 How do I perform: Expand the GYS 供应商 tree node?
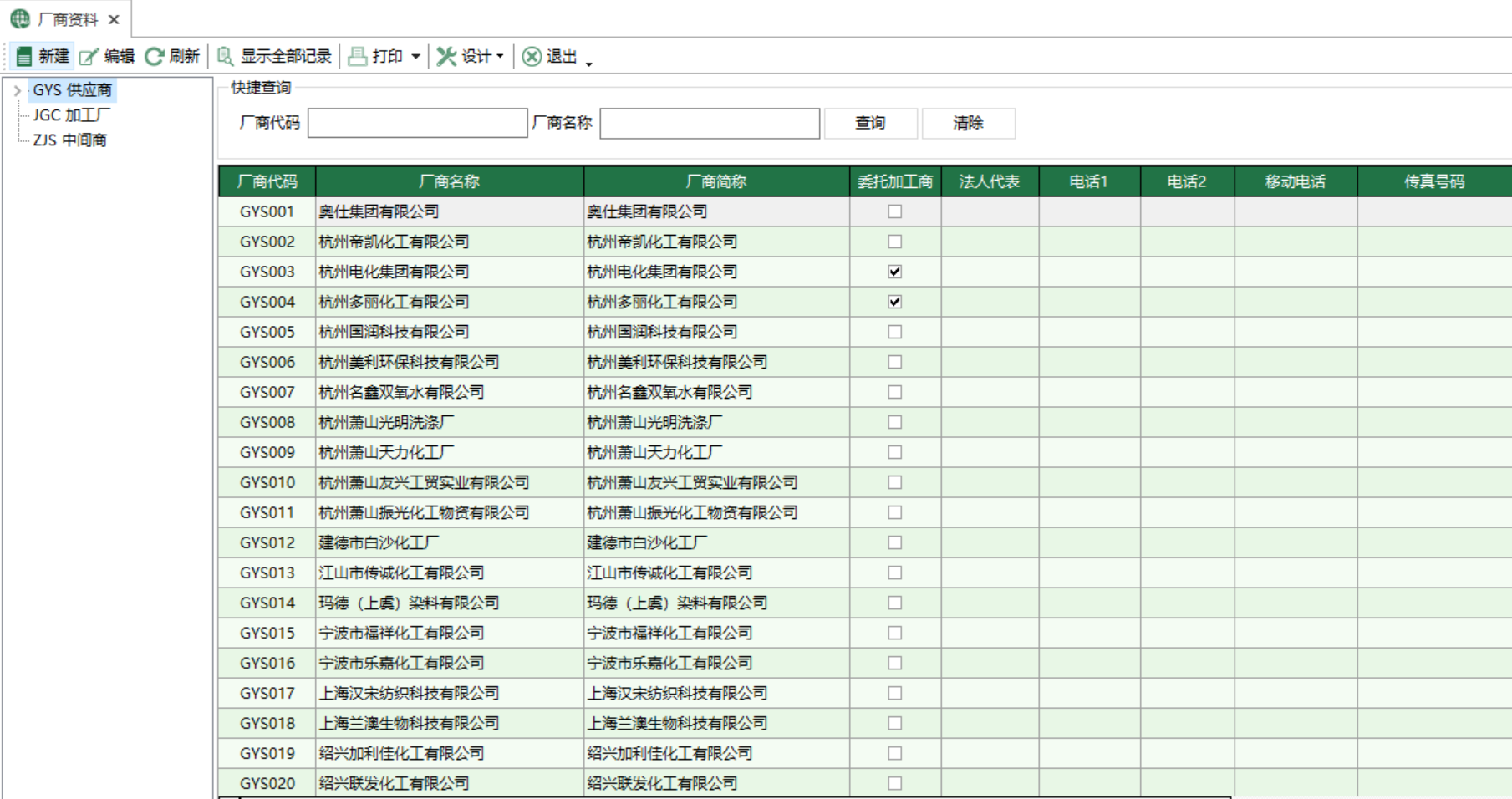[18, 90]
